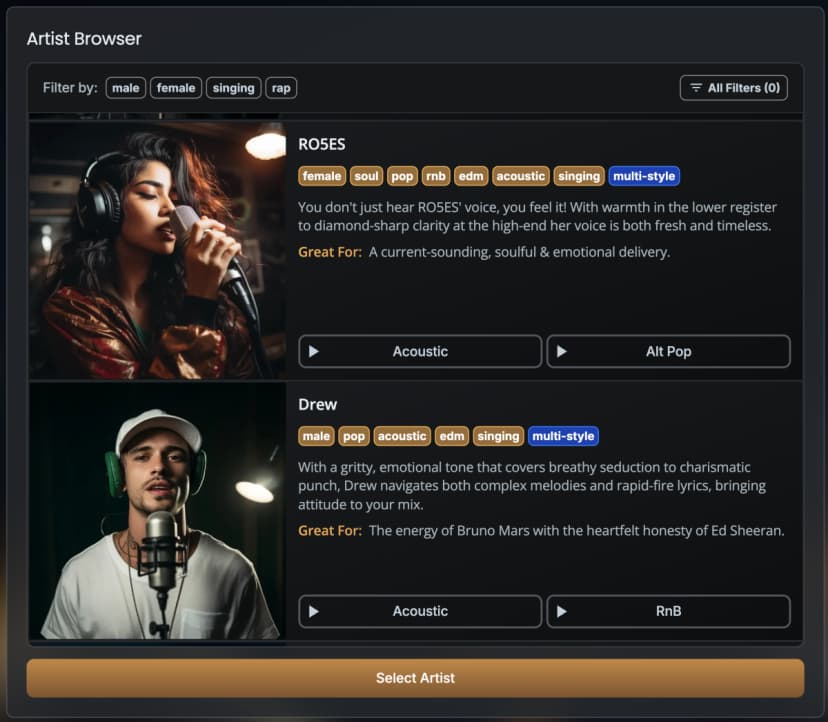Click RO5ES Acoustic demo label
Viewport: 828px width, 722px height.
[420, 351]
